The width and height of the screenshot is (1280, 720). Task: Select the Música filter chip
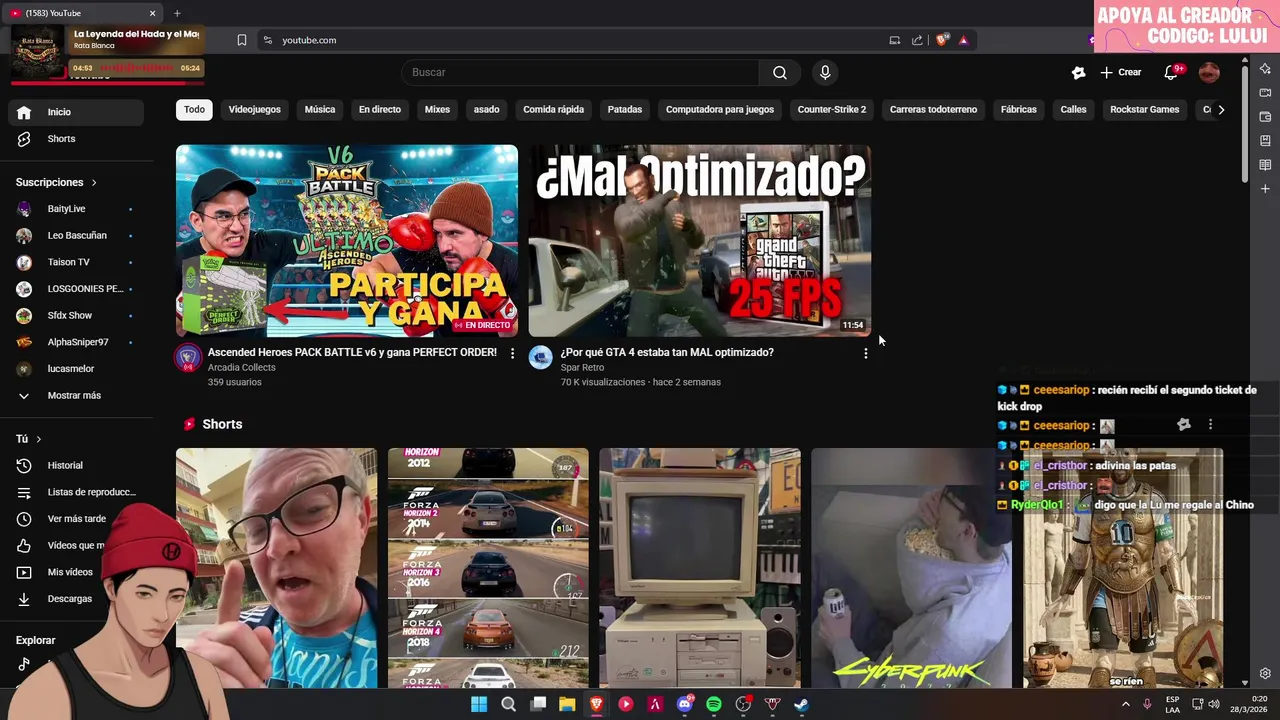[x=320, y=109]
